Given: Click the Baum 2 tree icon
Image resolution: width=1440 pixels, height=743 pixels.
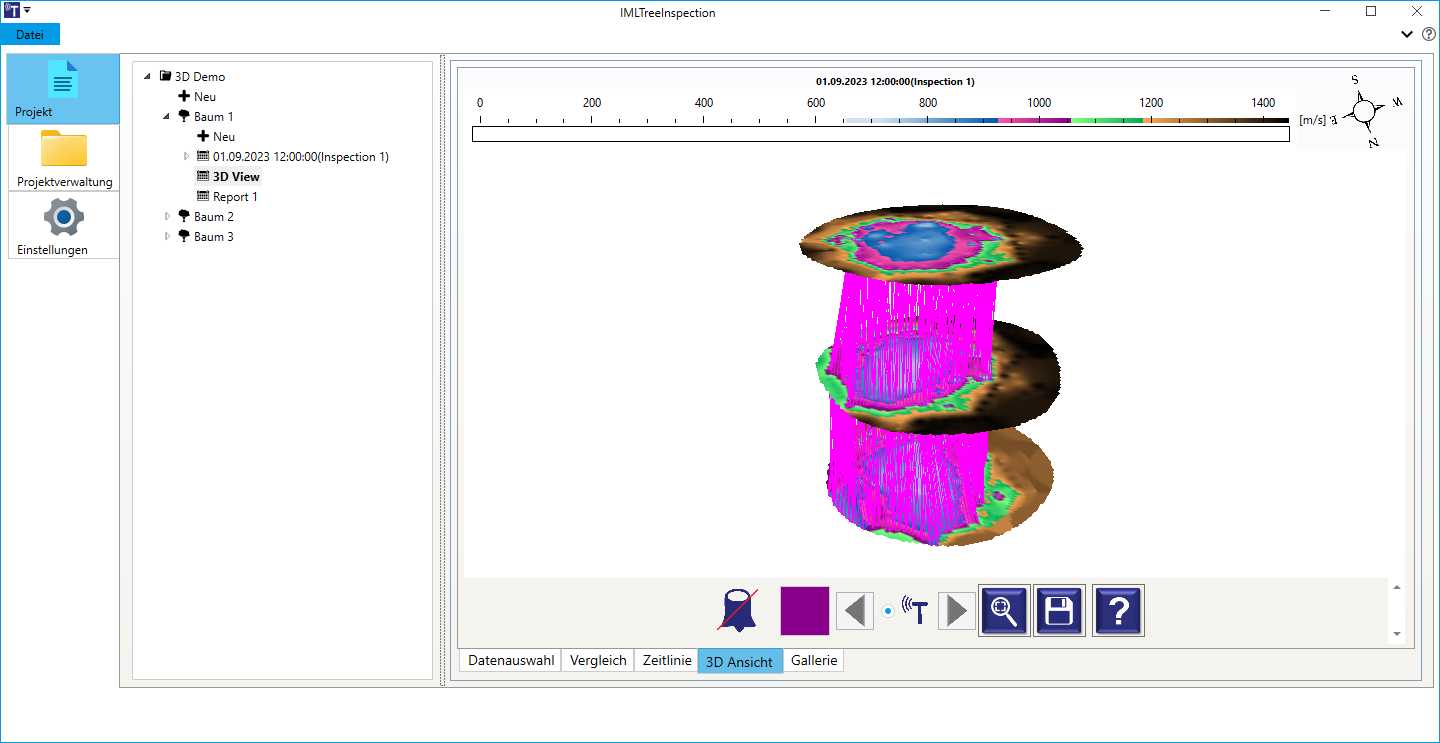Looking at the screenshot, I should click(184, 216).
